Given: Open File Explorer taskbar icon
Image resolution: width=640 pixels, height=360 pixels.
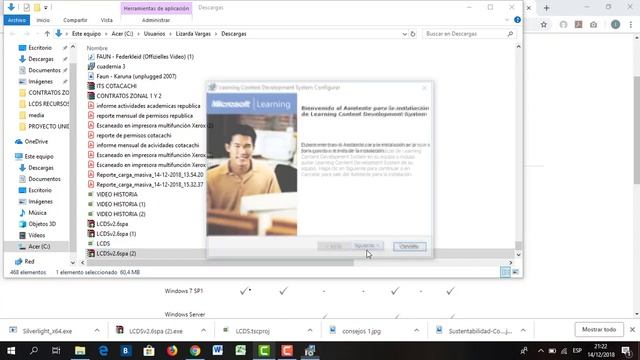Looking at the screenshot, I should 80,351.
